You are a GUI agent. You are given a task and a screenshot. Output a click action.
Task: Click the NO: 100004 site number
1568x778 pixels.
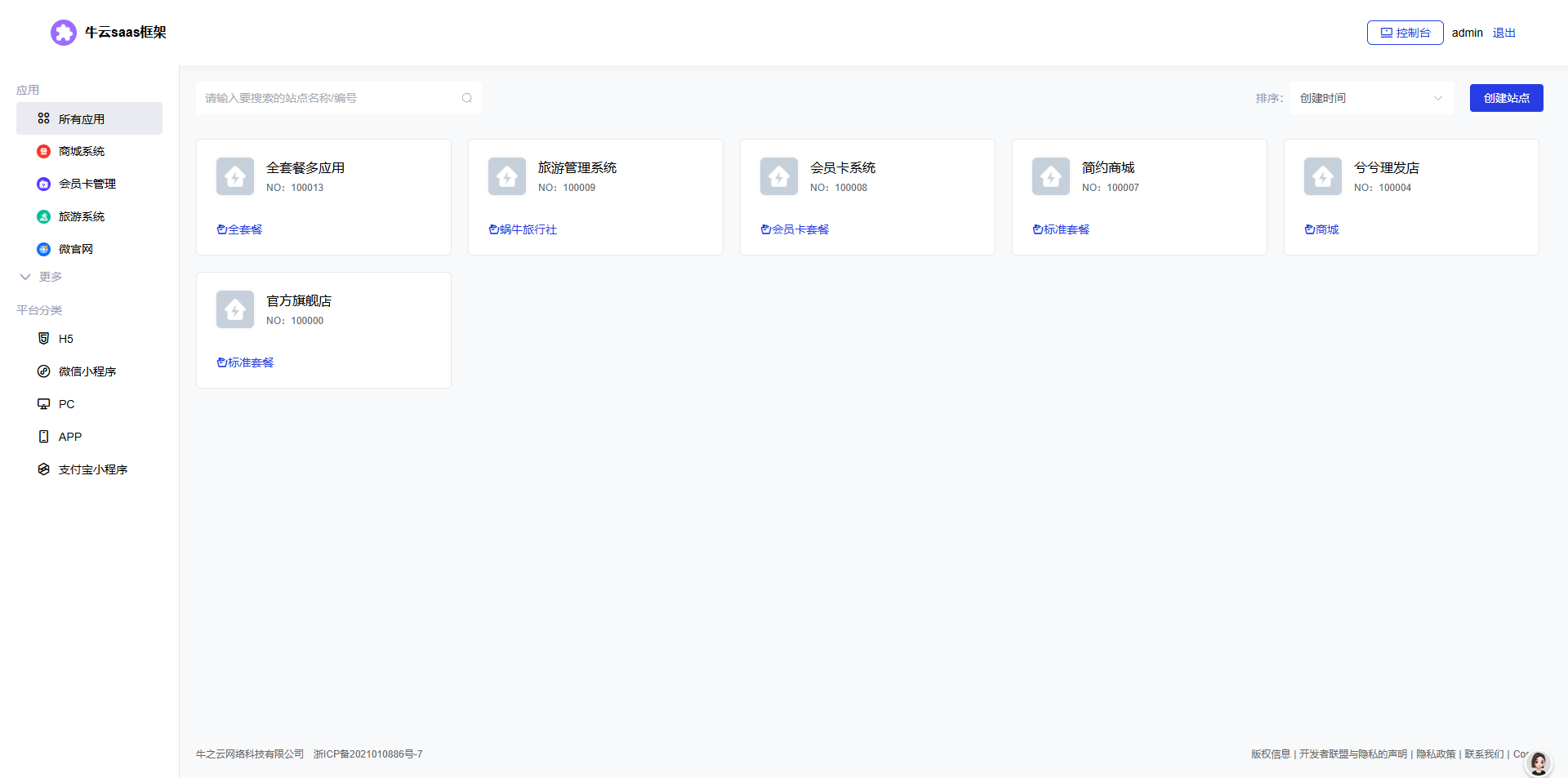pyautogui.click(x=1383, y=188)
